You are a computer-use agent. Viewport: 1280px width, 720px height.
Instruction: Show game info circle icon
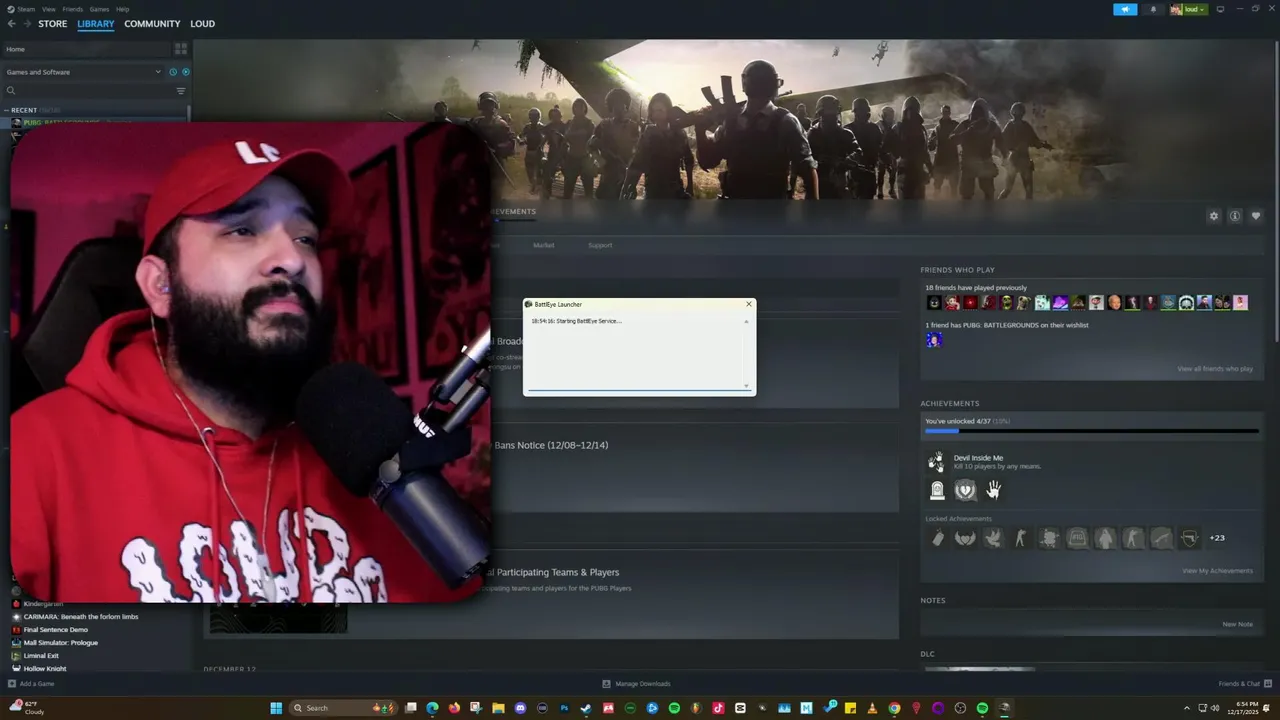click(1235, 216)
